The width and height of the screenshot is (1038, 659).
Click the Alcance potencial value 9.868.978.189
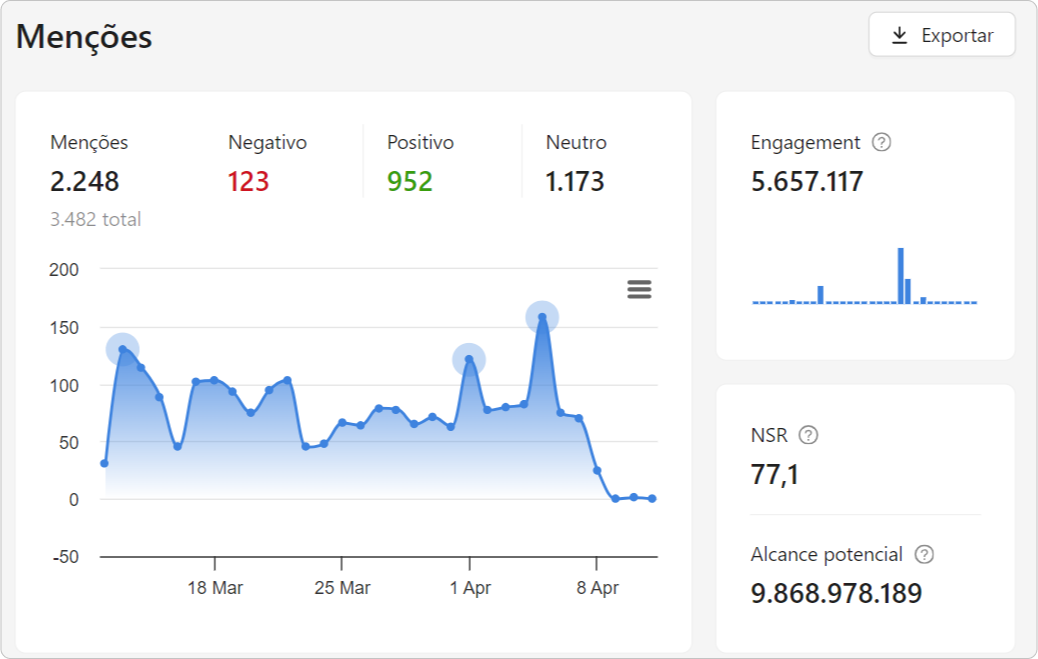(x=836, y=593)
